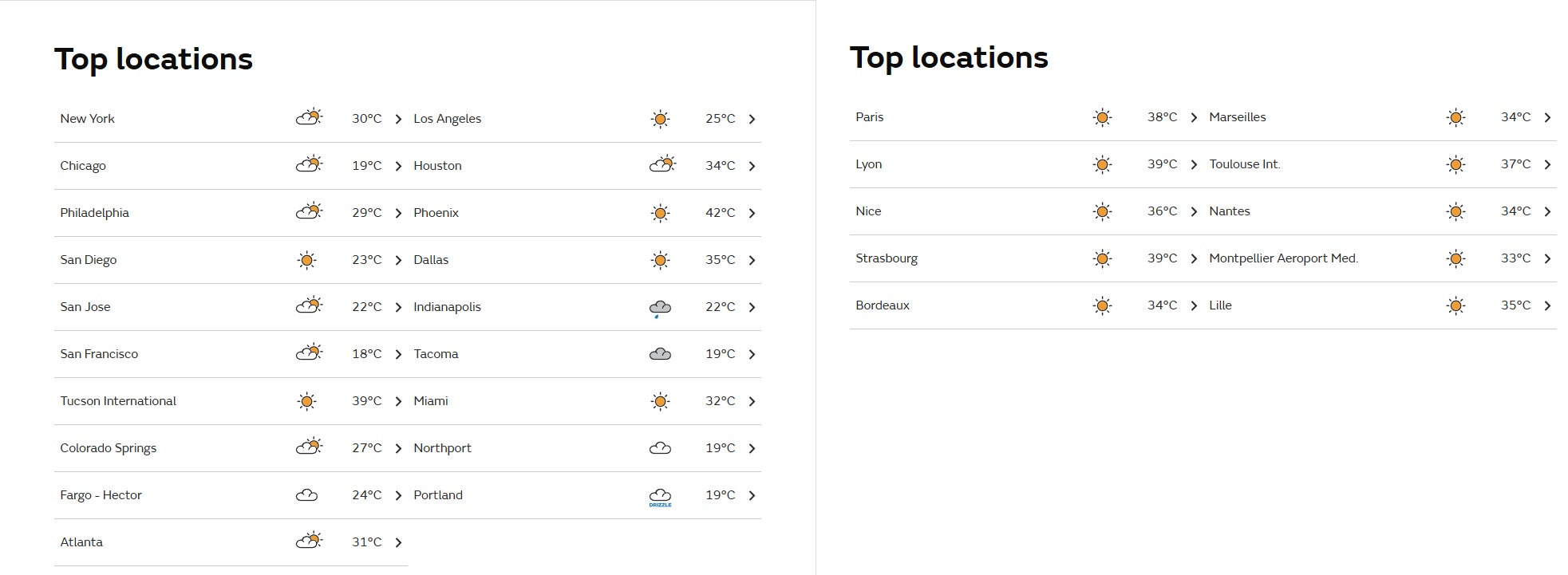Viewport: 1568px width, 575px height.
Task: Expand Chicago forecast with its chevron
Action: click(x=398, y=166)
